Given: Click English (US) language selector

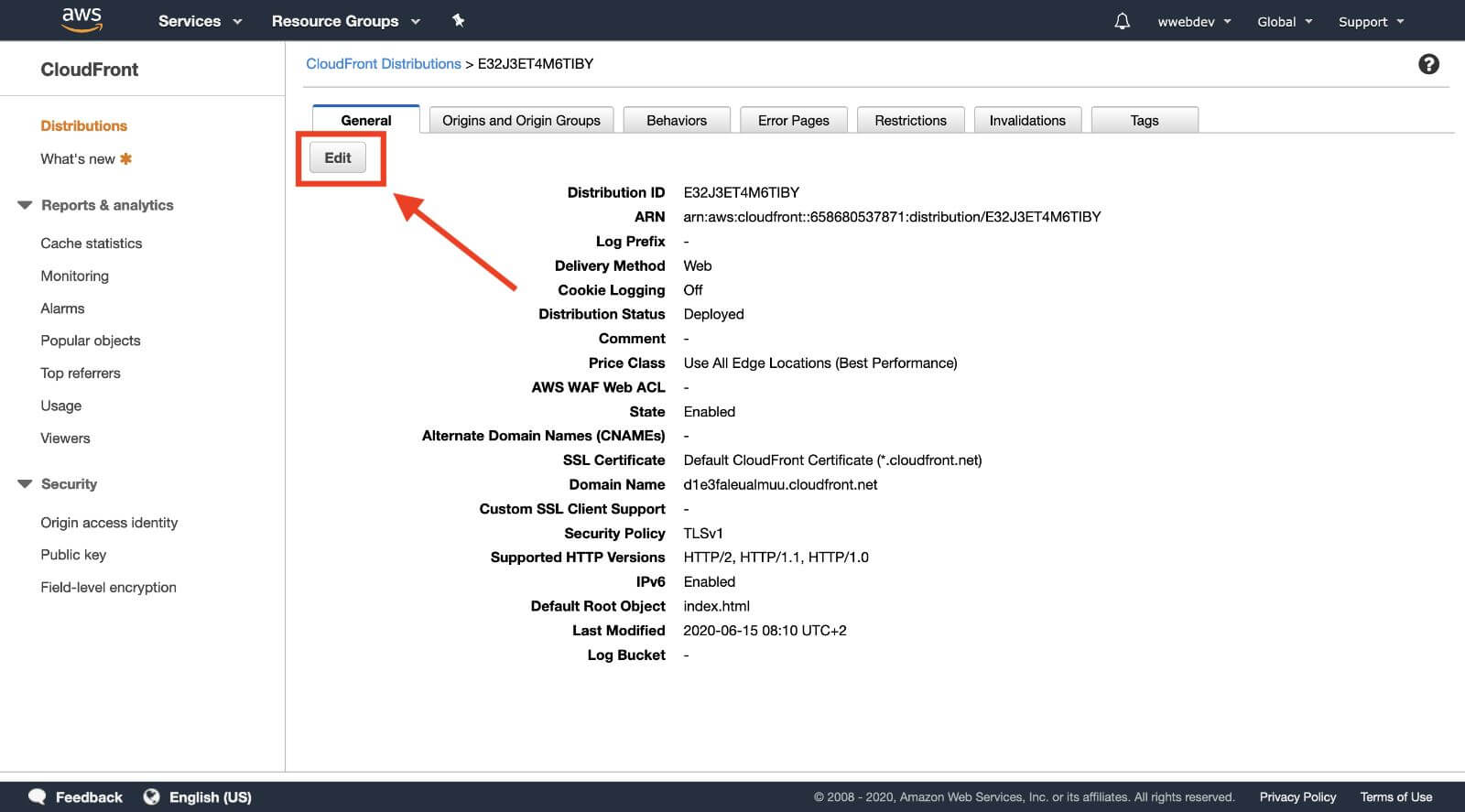Looking at the screenshot, I should click(210, 796).
